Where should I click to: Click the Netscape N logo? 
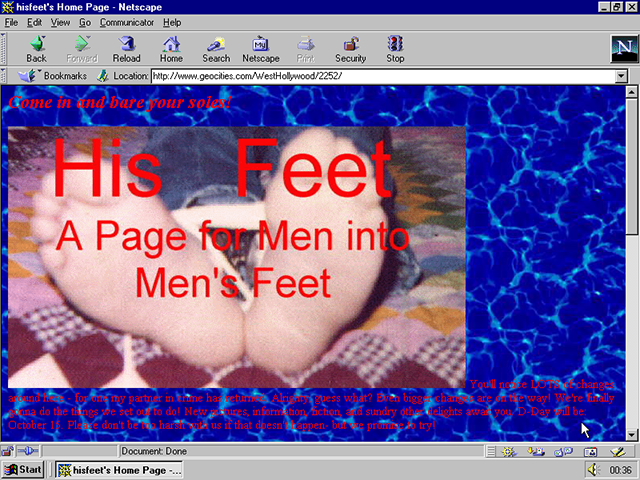pos(622,48)
